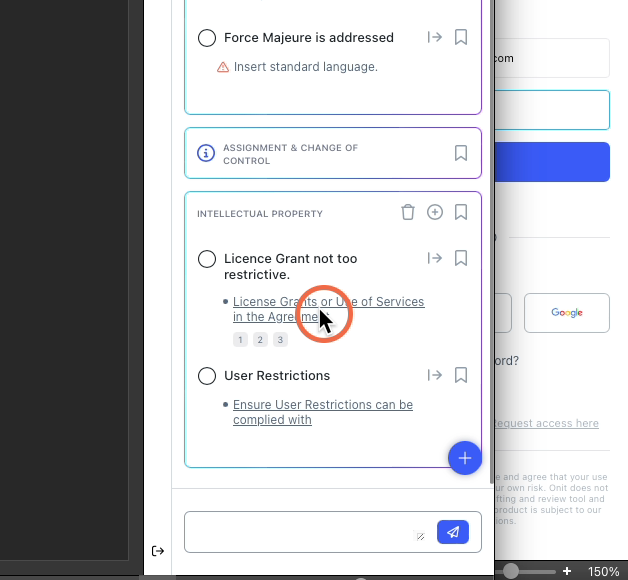Click the zoom slider handle in status bar
The width and height of the screenshot is (628, 580).
pos(511,571)
